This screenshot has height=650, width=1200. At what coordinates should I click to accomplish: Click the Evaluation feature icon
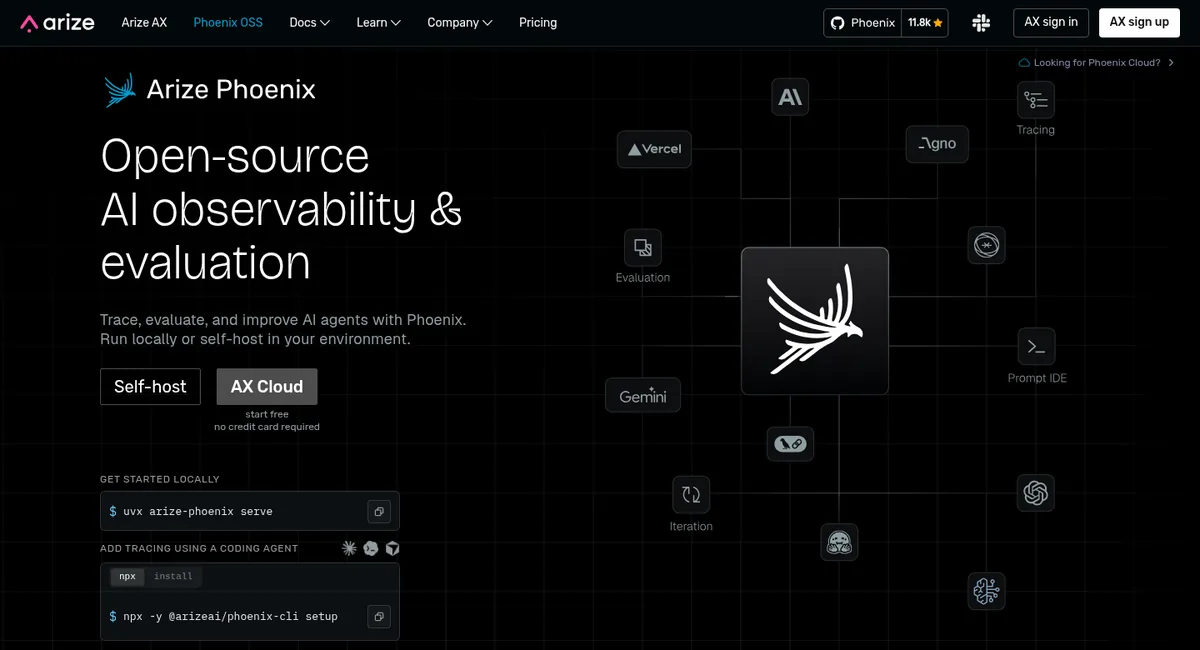click(x=643, y=247)
